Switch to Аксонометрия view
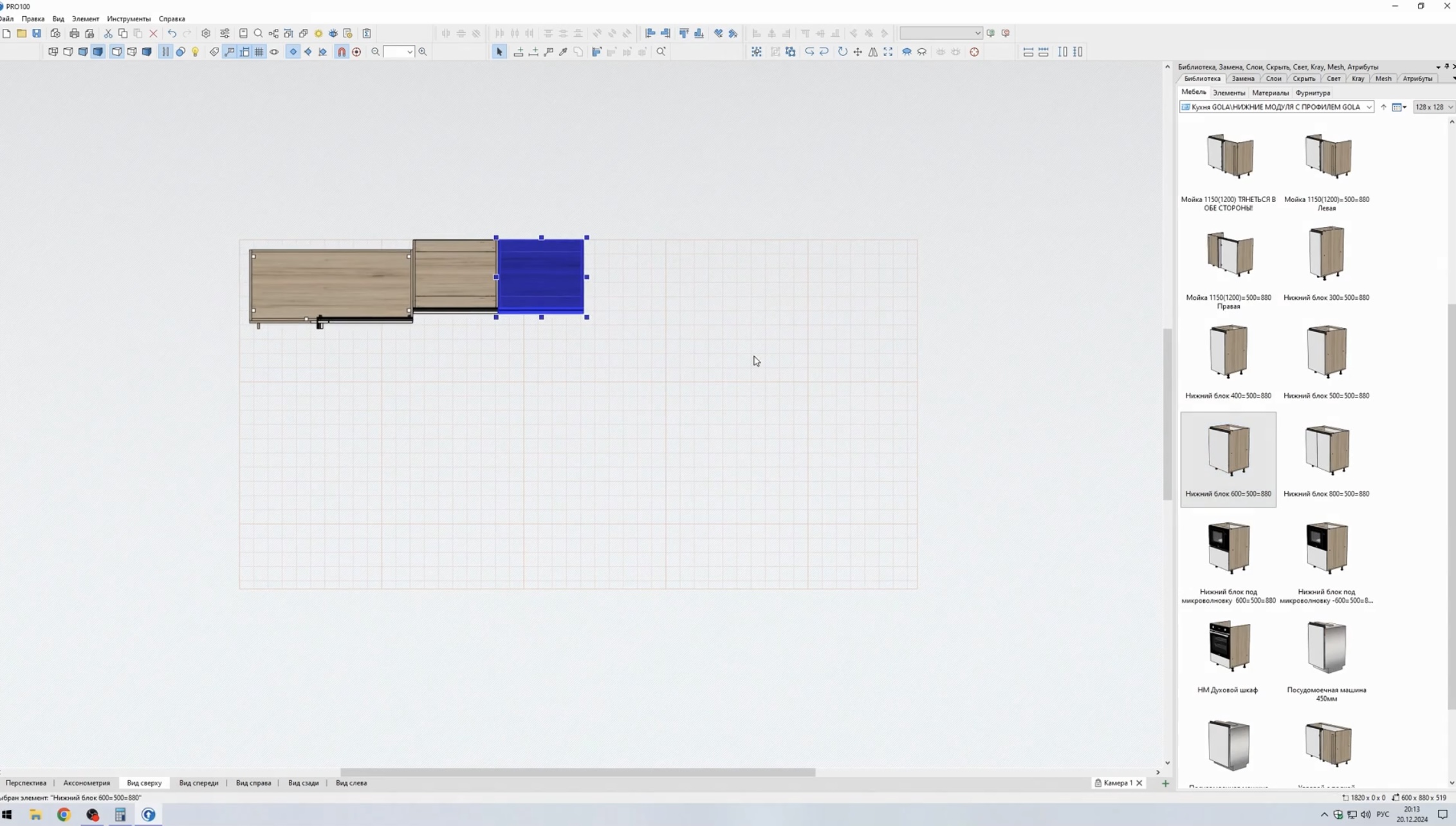This screenshot has height=826, width=1456. pyautogui.click(x=87, y=783)
